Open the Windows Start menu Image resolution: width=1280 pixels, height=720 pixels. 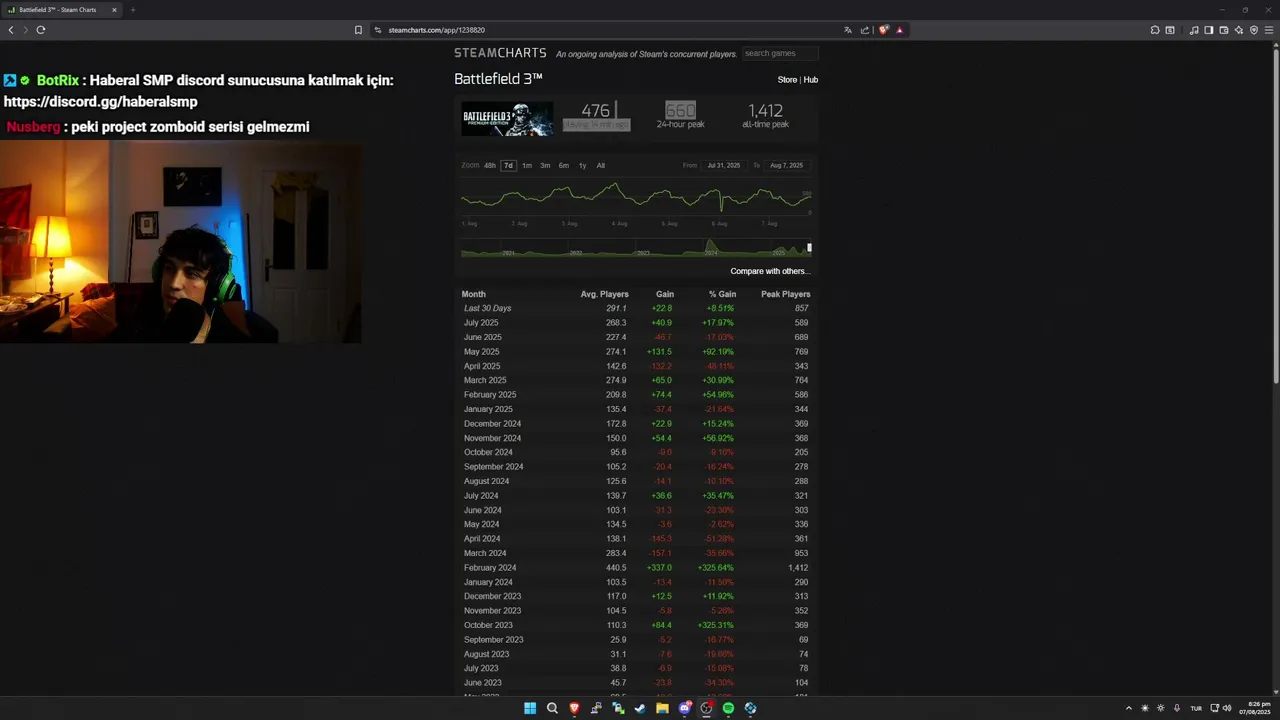530,708
